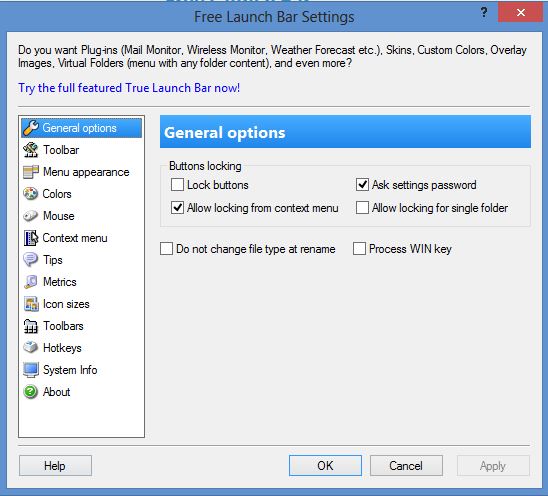Open Try the full featured True Launch Bar link

pos(129,88)
